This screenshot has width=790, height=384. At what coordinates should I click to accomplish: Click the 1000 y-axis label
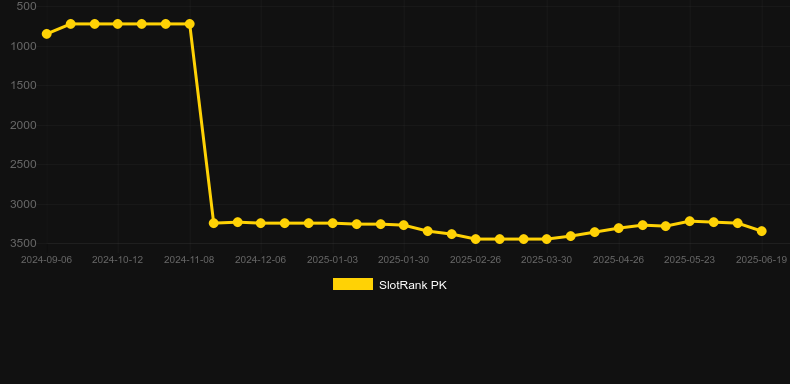[24, 46]
